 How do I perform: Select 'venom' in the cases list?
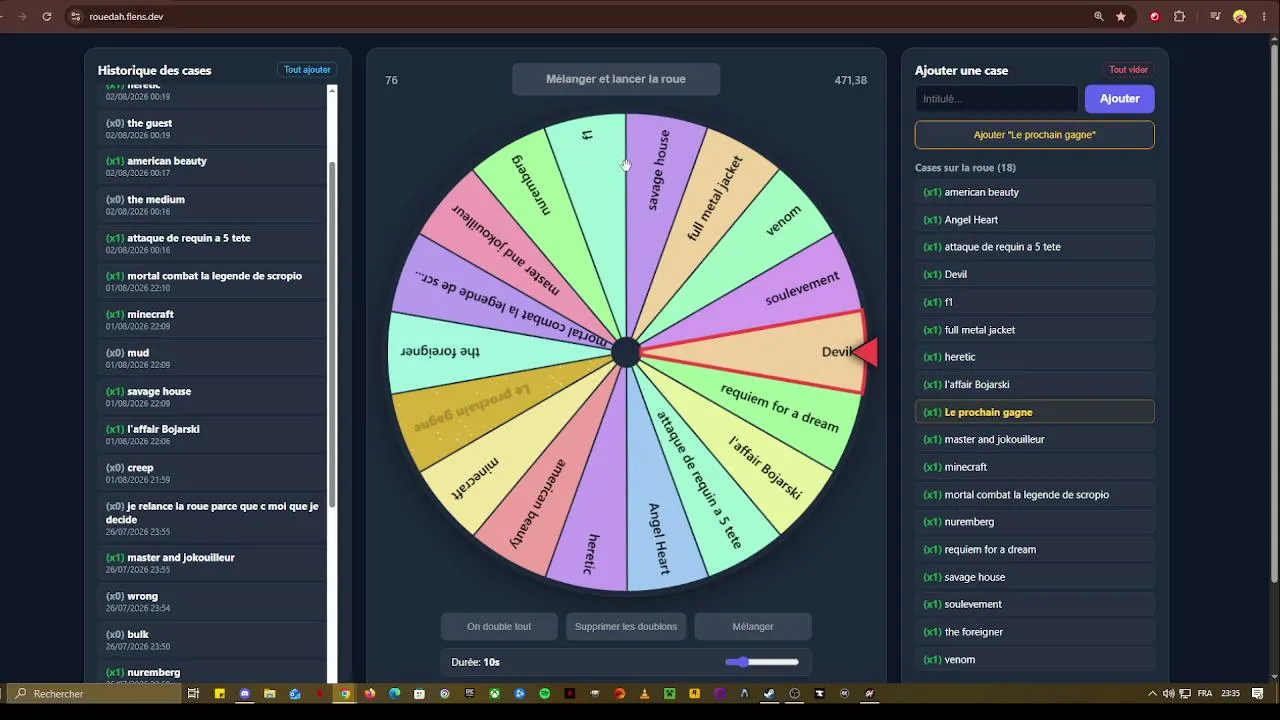[1035, 659]
